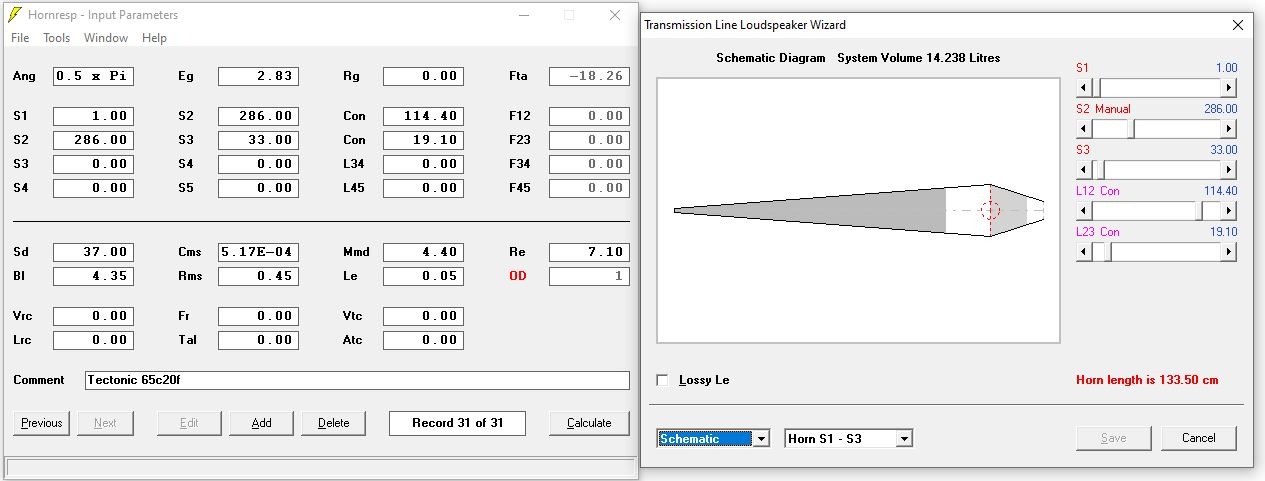The width and height of the screenshot is (1265, 481).
Task: Click the Eg field showing 2.83
Action: (x=258, y=76)
